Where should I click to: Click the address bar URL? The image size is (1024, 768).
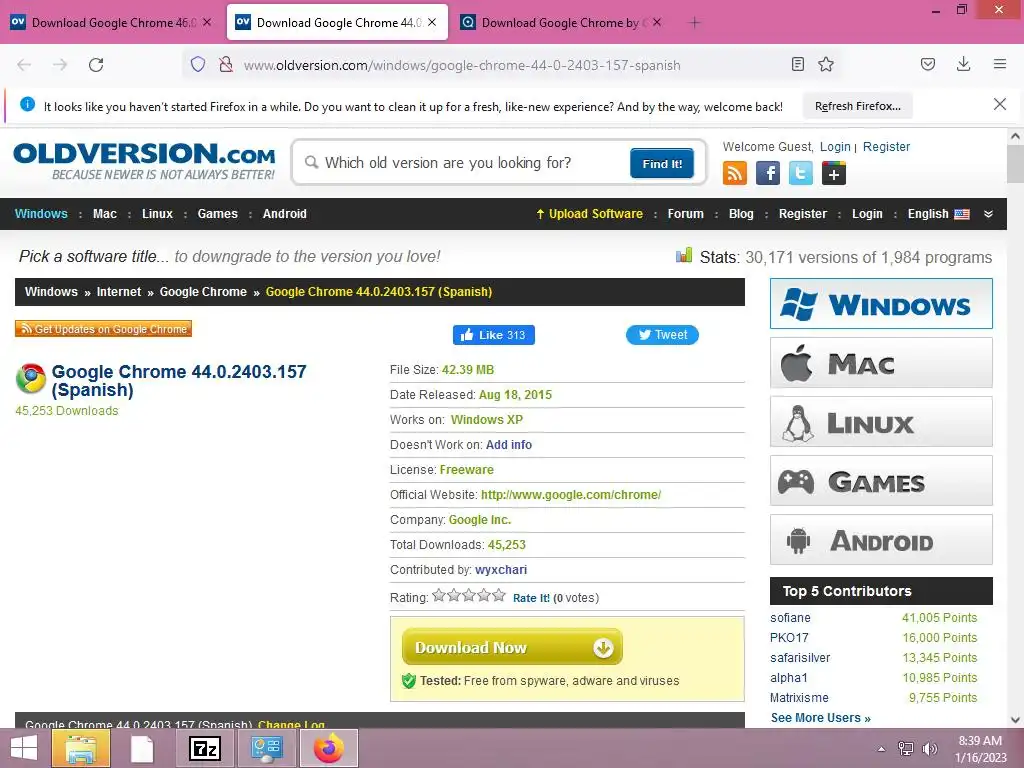tap(462, 65)
